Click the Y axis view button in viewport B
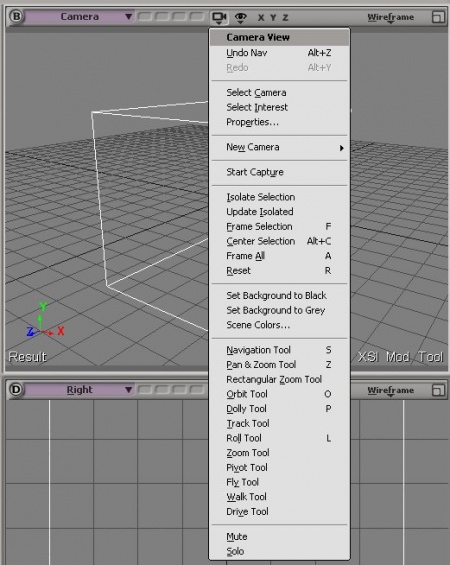The width and height of the screenshot is (450, 565). [x=273, y=17]
